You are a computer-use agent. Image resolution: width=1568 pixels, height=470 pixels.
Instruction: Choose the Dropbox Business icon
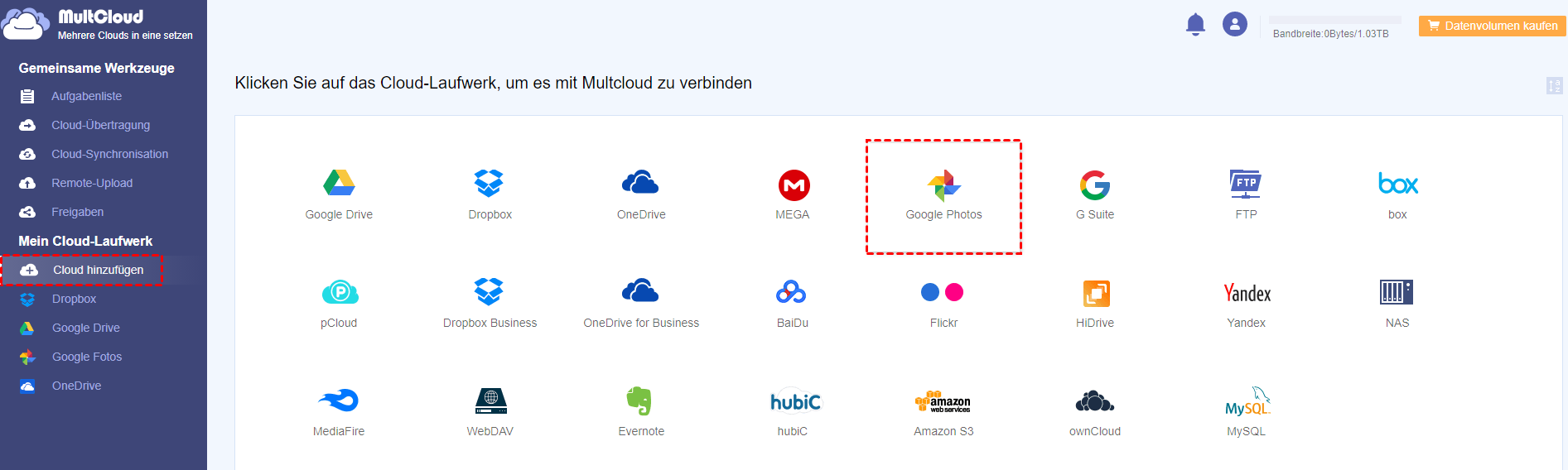point(489,291)
